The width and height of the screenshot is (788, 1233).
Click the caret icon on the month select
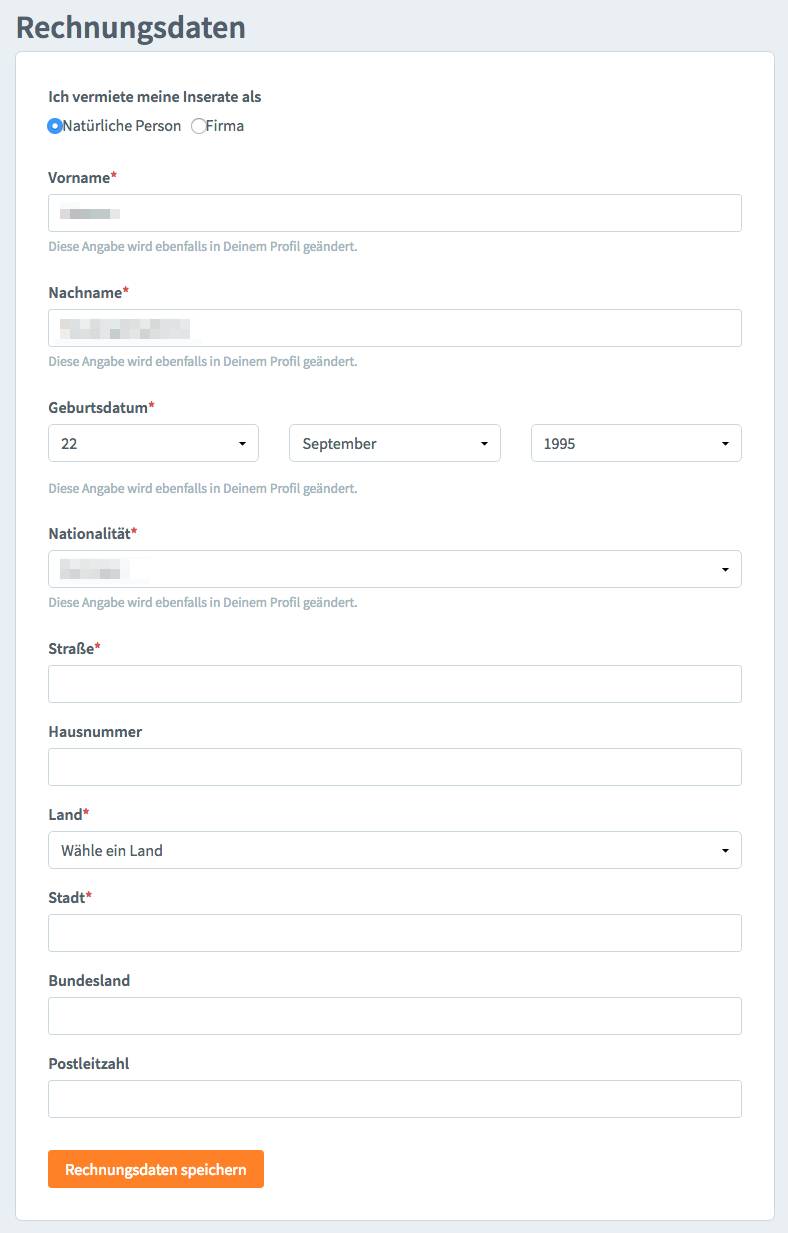[x=484, y=444]
